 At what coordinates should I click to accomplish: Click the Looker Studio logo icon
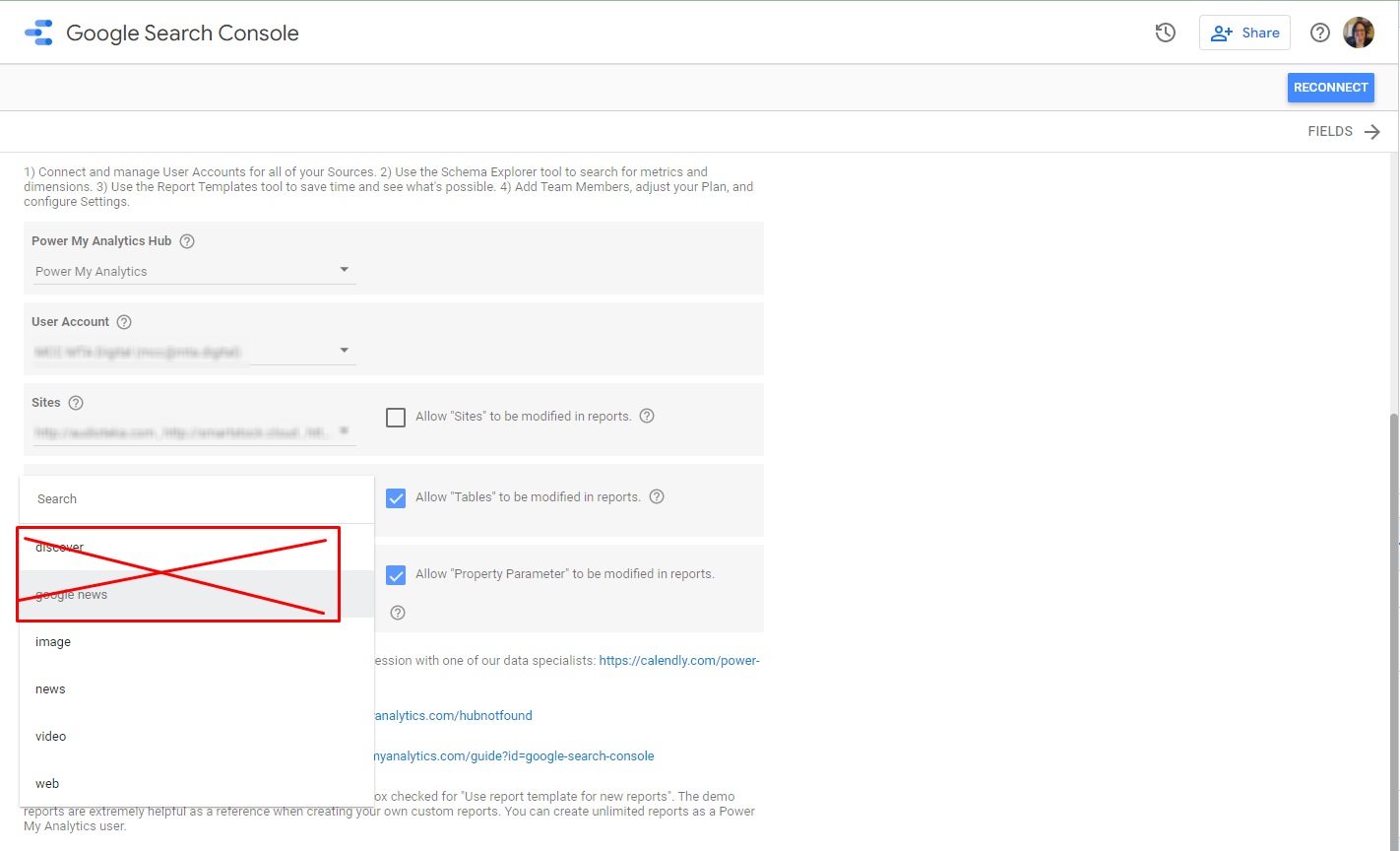tap(39, 33)
